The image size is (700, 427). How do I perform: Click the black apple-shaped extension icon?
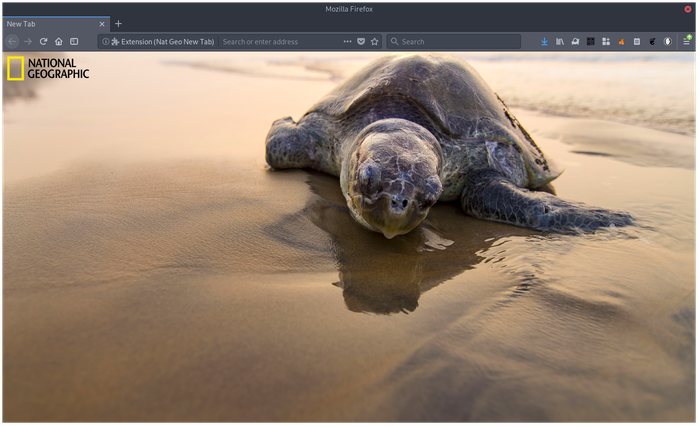tap(652, 42)
